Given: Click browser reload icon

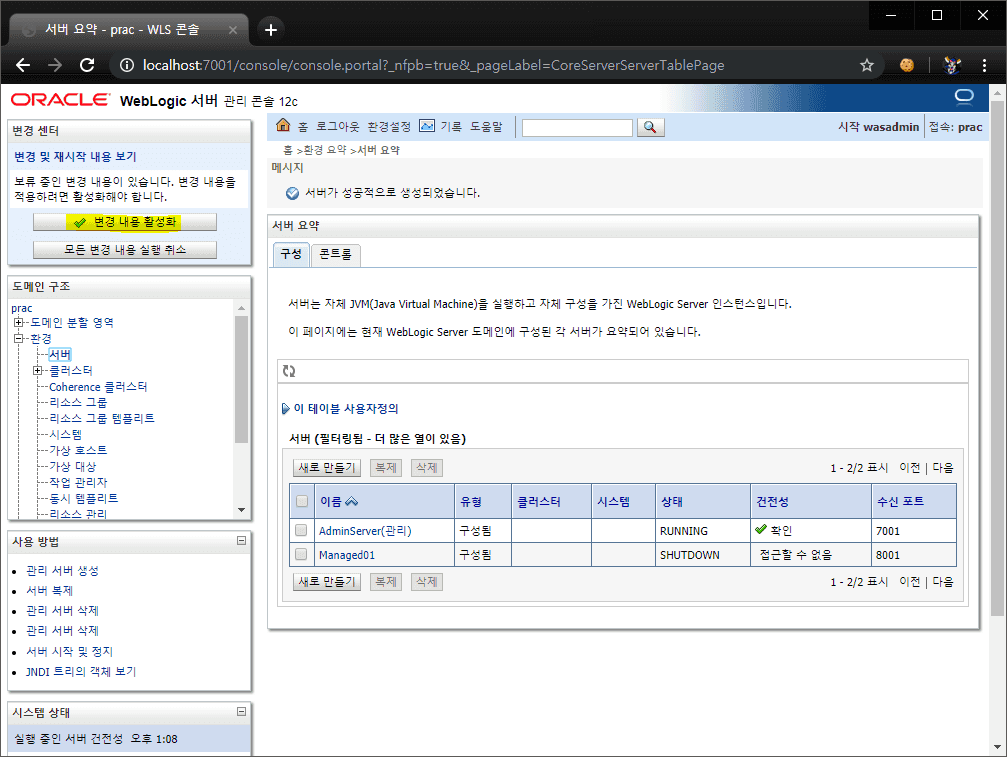Looking at the screenshot, I should point(87,65).
